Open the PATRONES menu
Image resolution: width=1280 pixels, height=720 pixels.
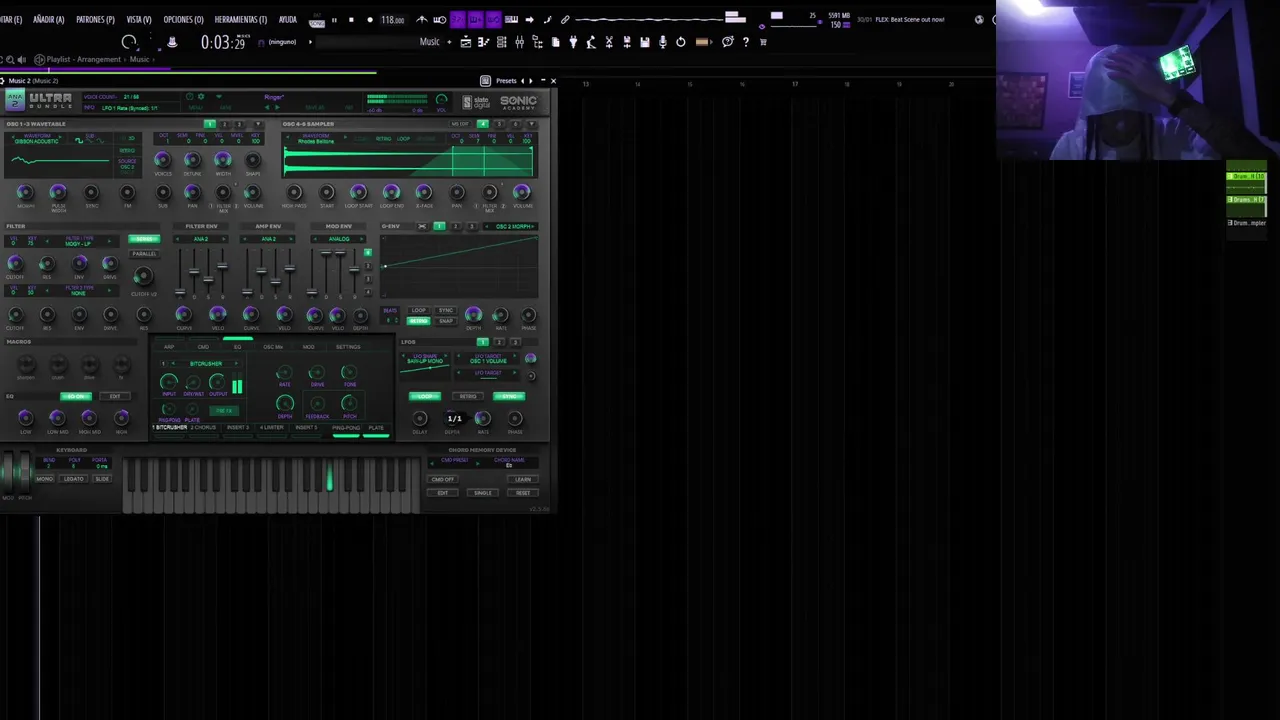click(95, 19)
